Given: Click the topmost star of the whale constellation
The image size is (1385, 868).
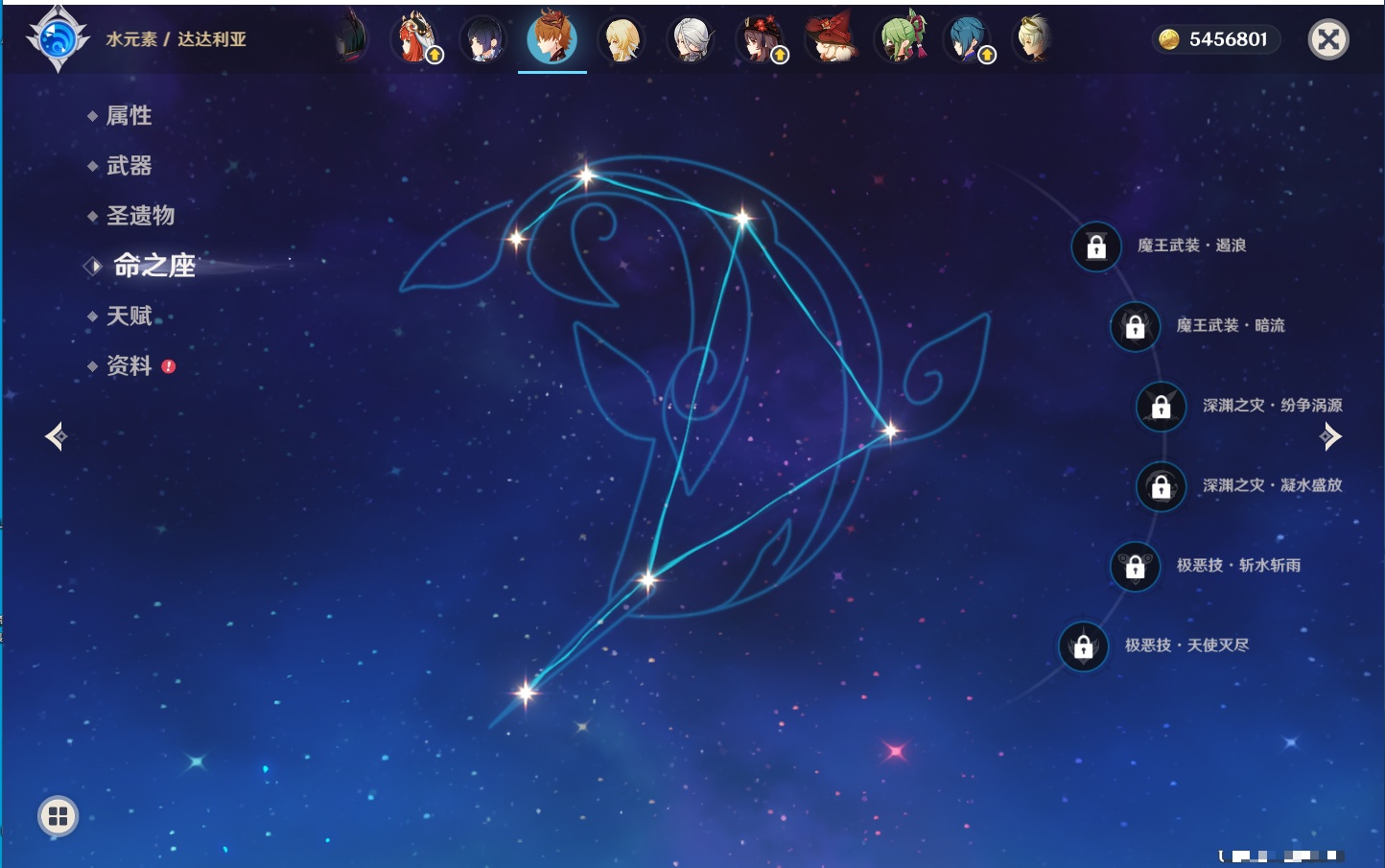Looking at the screenshot, I should tap(585, 176).
